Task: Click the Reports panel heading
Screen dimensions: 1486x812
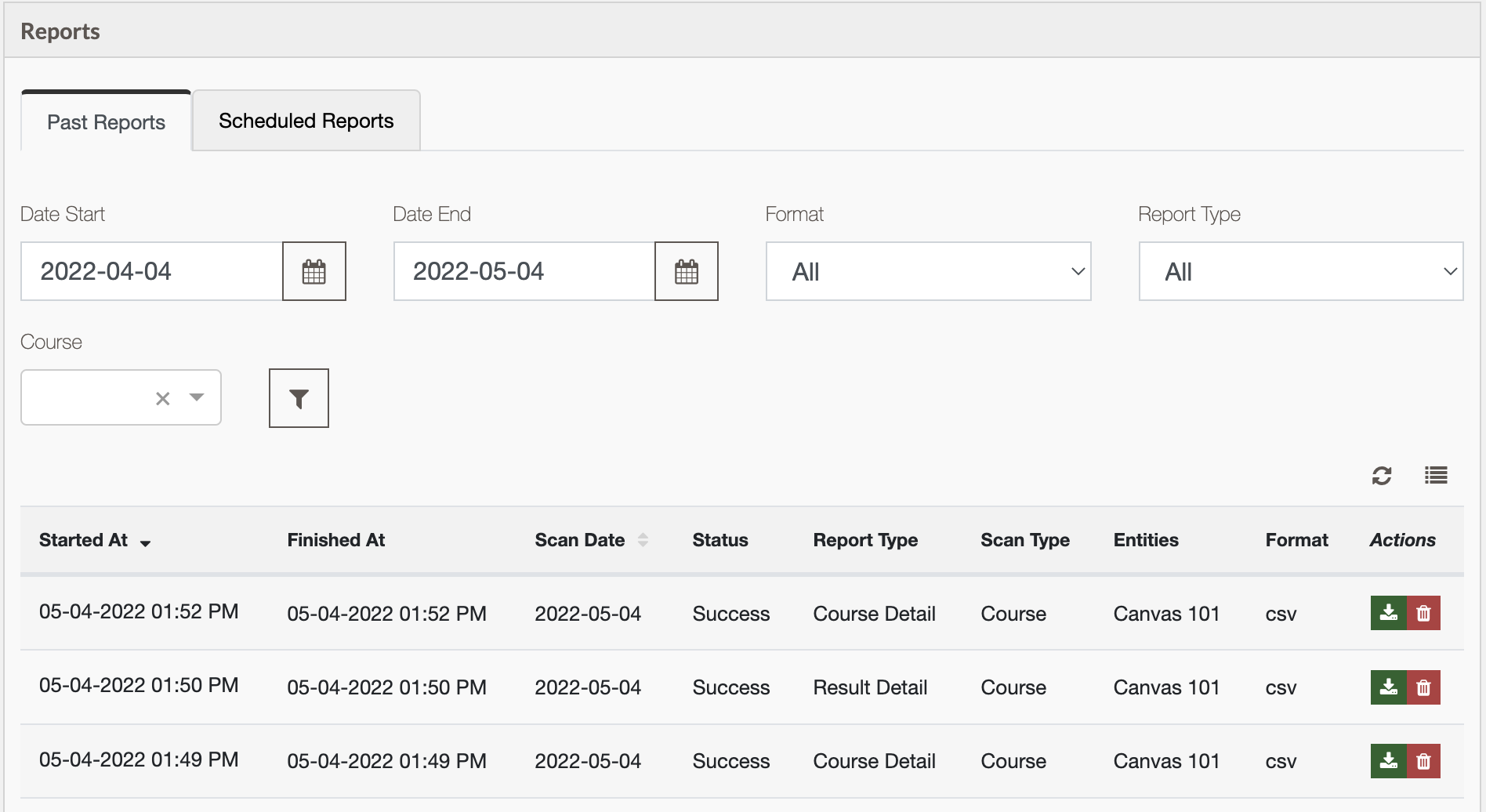Action: tap(60, 31)
